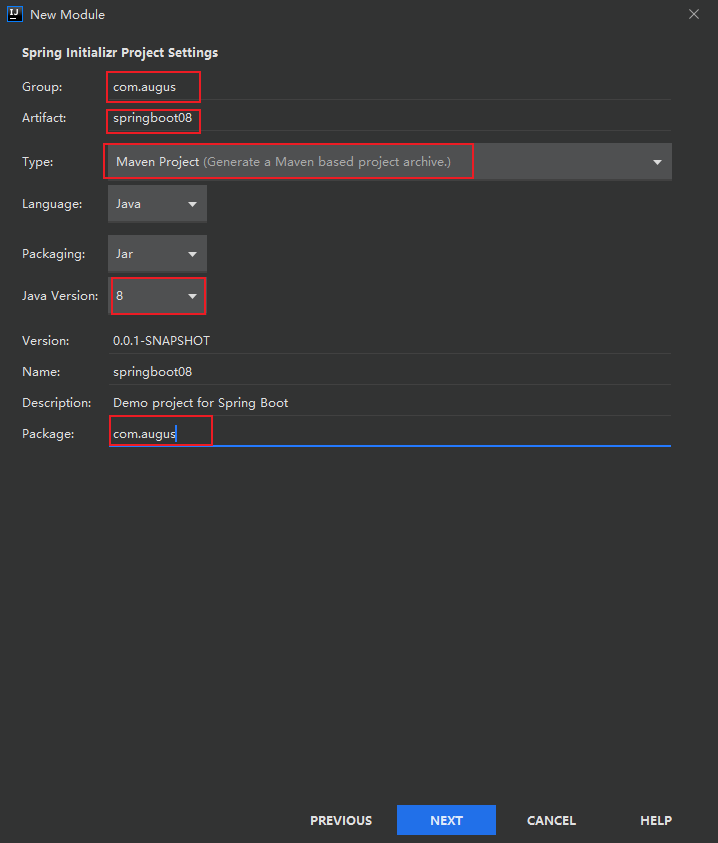Expand the Packaging dropdown
Viewport: 718px width, 843px height.
click(x=190, y=253)
